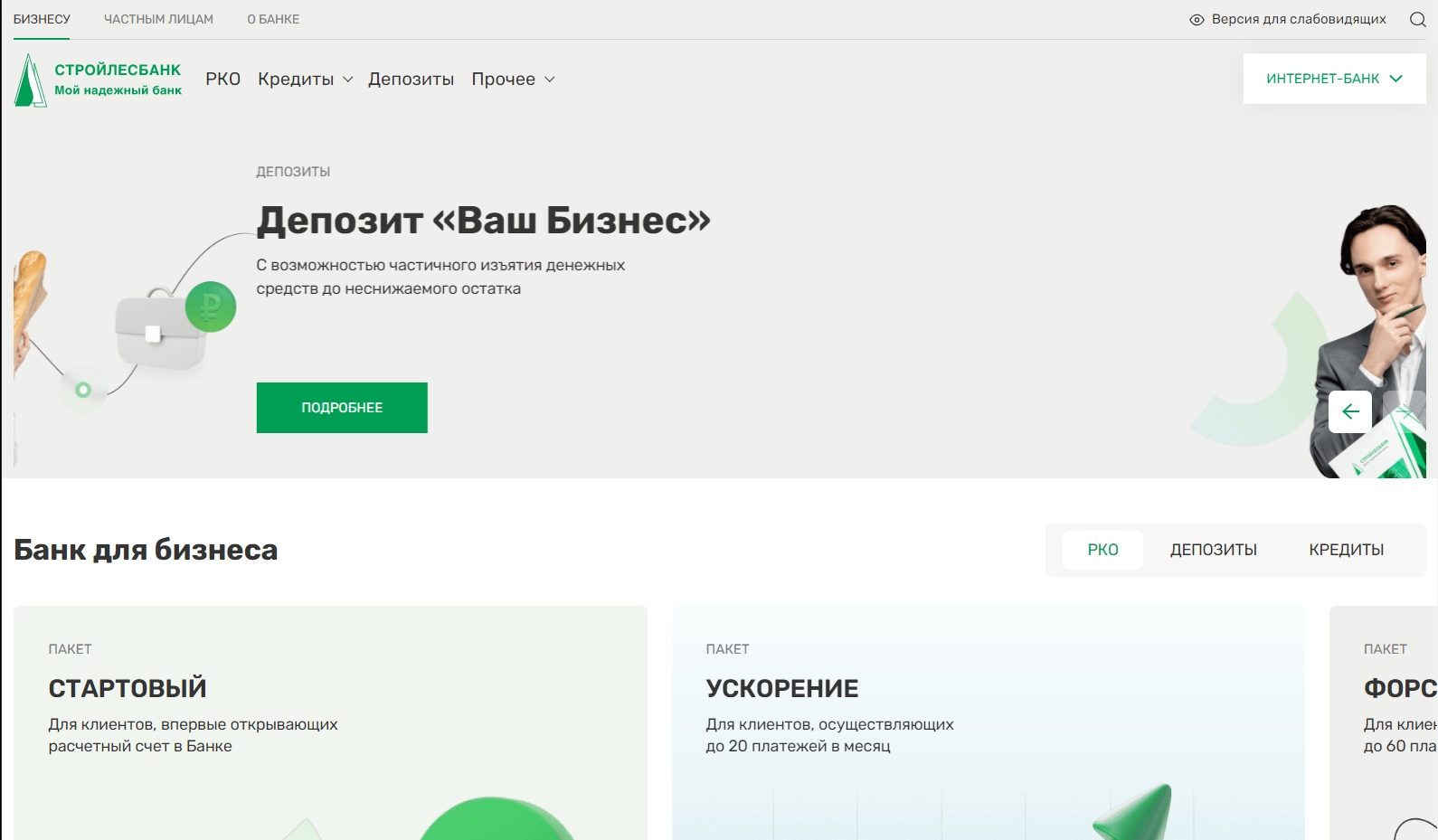
Task: Switch to ЧАСТНЫМ ЛИЦАМ section
Action: [158, 19]
